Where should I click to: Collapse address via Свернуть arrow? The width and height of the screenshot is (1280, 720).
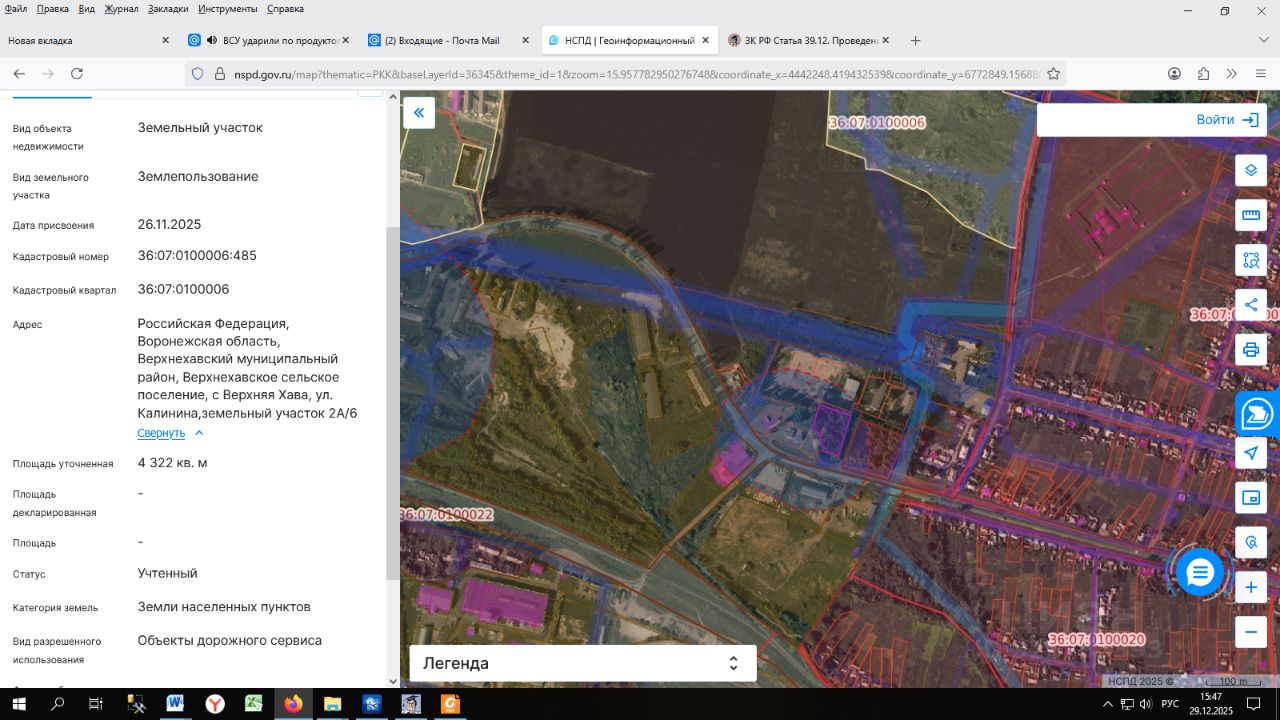coord(199,433)
